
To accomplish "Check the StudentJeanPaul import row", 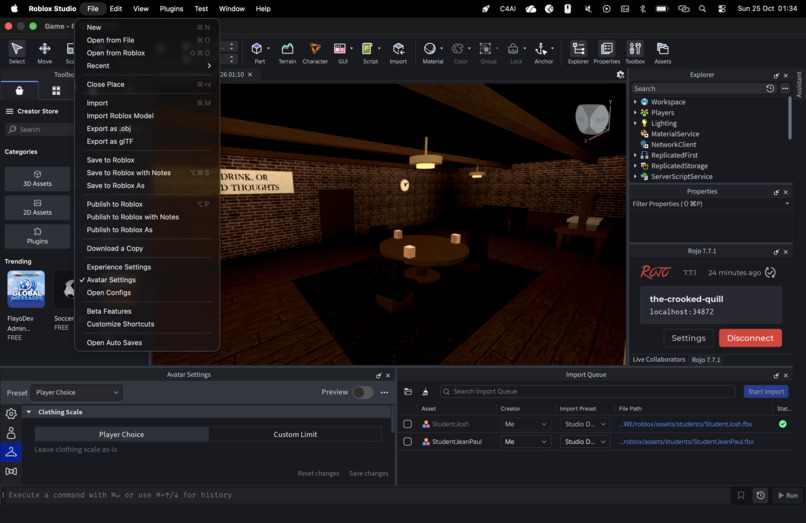I will click(408, 442).
